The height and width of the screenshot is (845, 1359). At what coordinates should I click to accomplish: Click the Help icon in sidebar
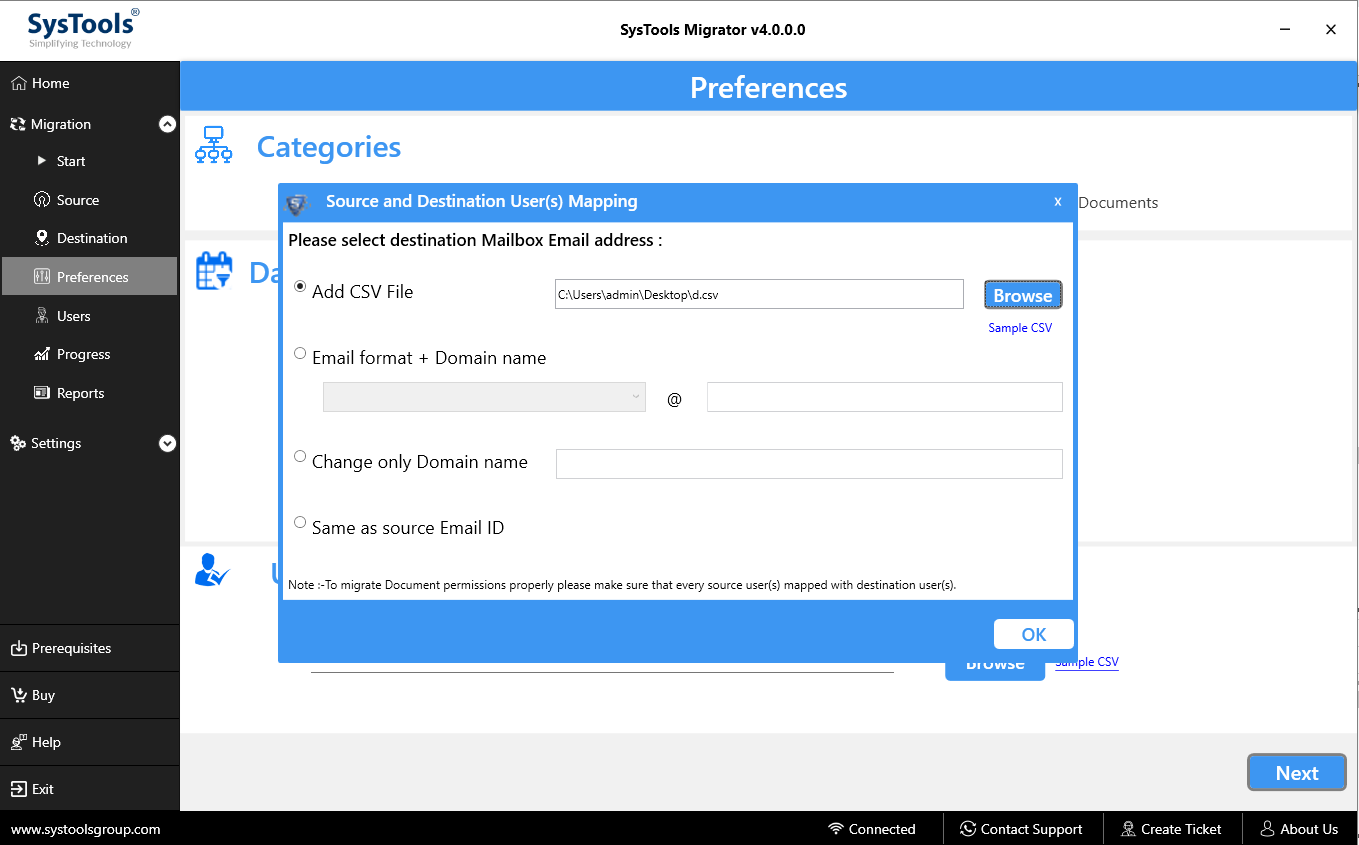[x=18, y=742]
